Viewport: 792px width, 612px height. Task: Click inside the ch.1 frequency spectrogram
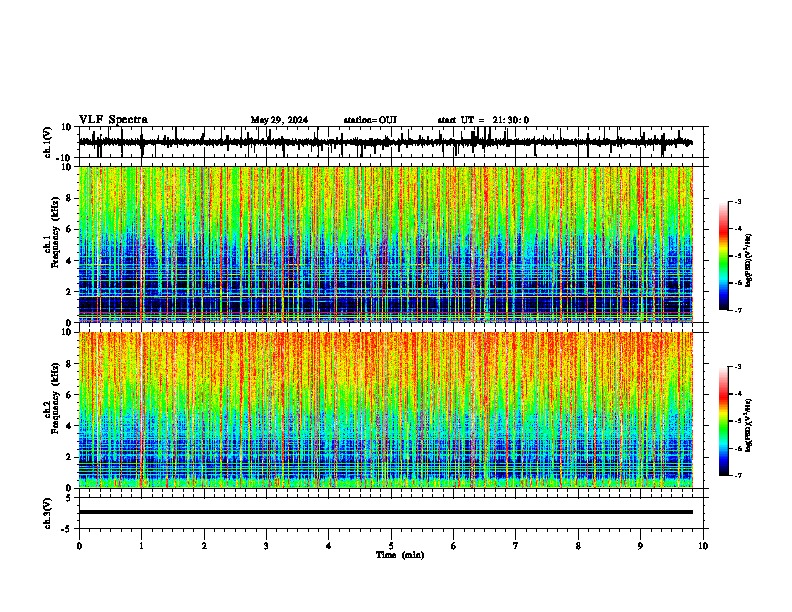(386, 244)
